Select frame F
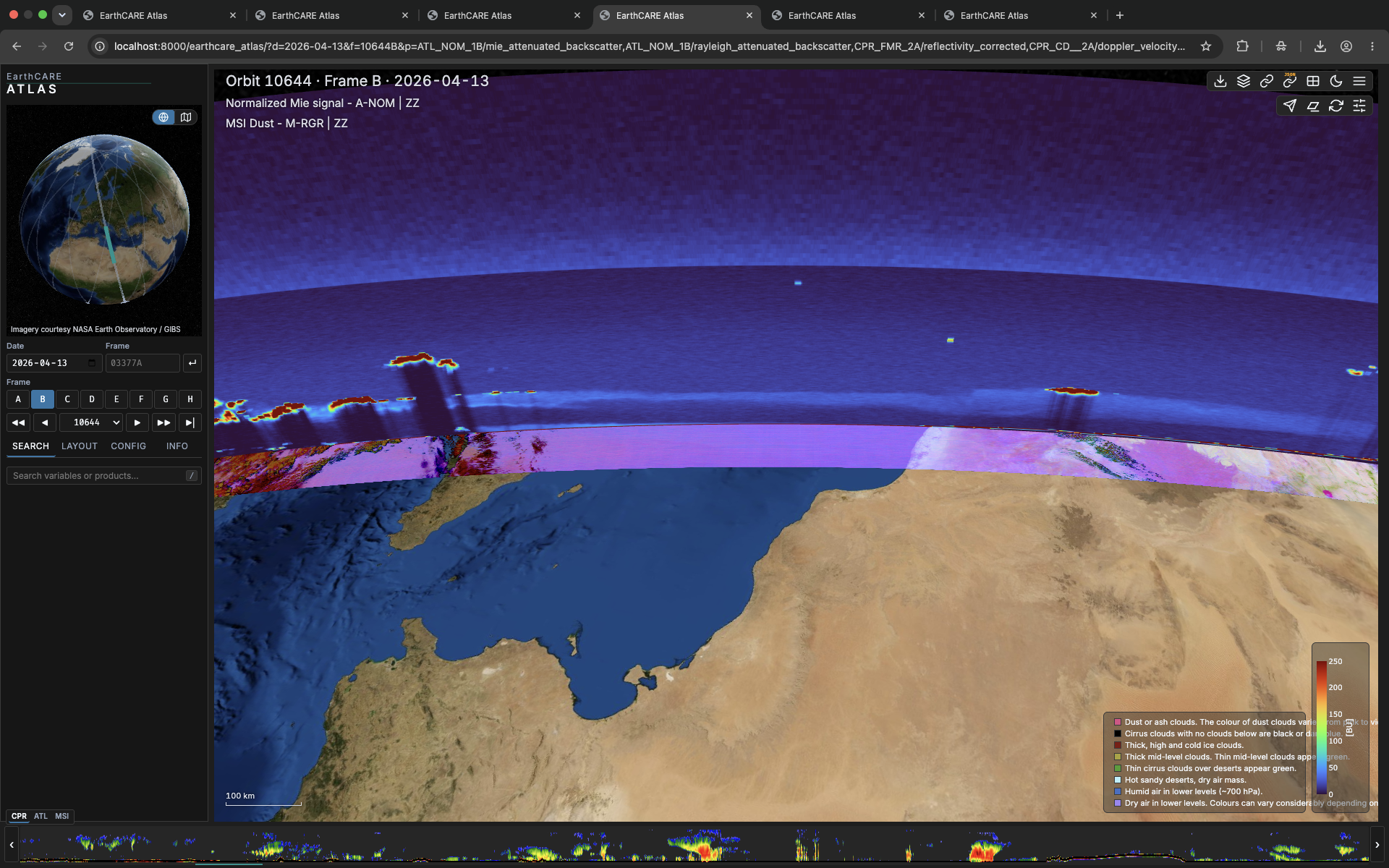The height and width of the screenshot is (868, 1389). (x=141, y=399)
